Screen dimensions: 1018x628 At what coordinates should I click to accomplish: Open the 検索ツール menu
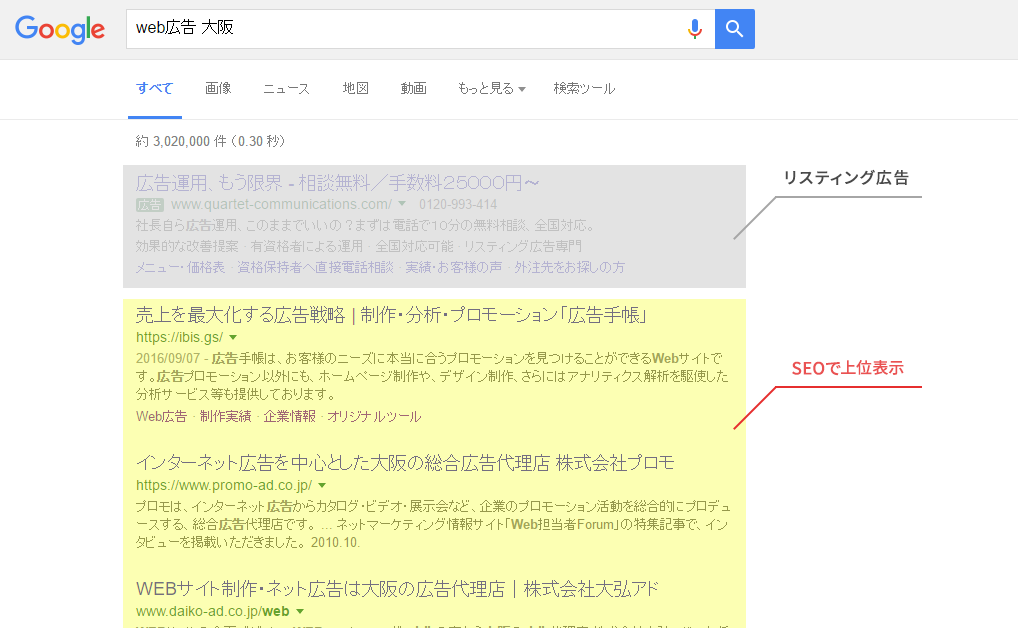583,89
